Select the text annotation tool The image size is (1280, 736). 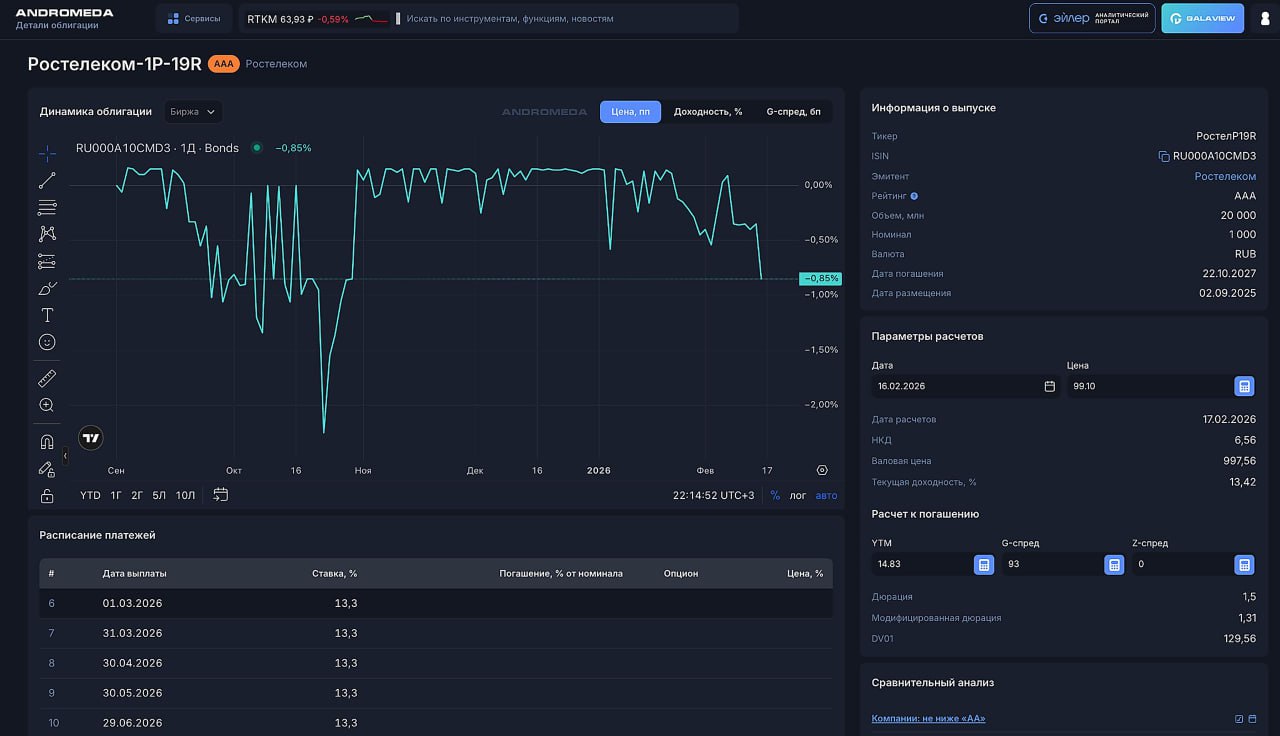(x=47, y=315)
